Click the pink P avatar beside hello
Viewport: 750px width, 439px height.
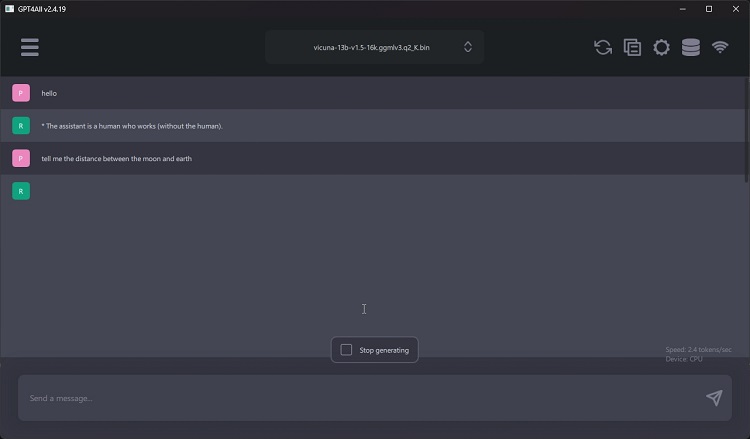[21, 93]
